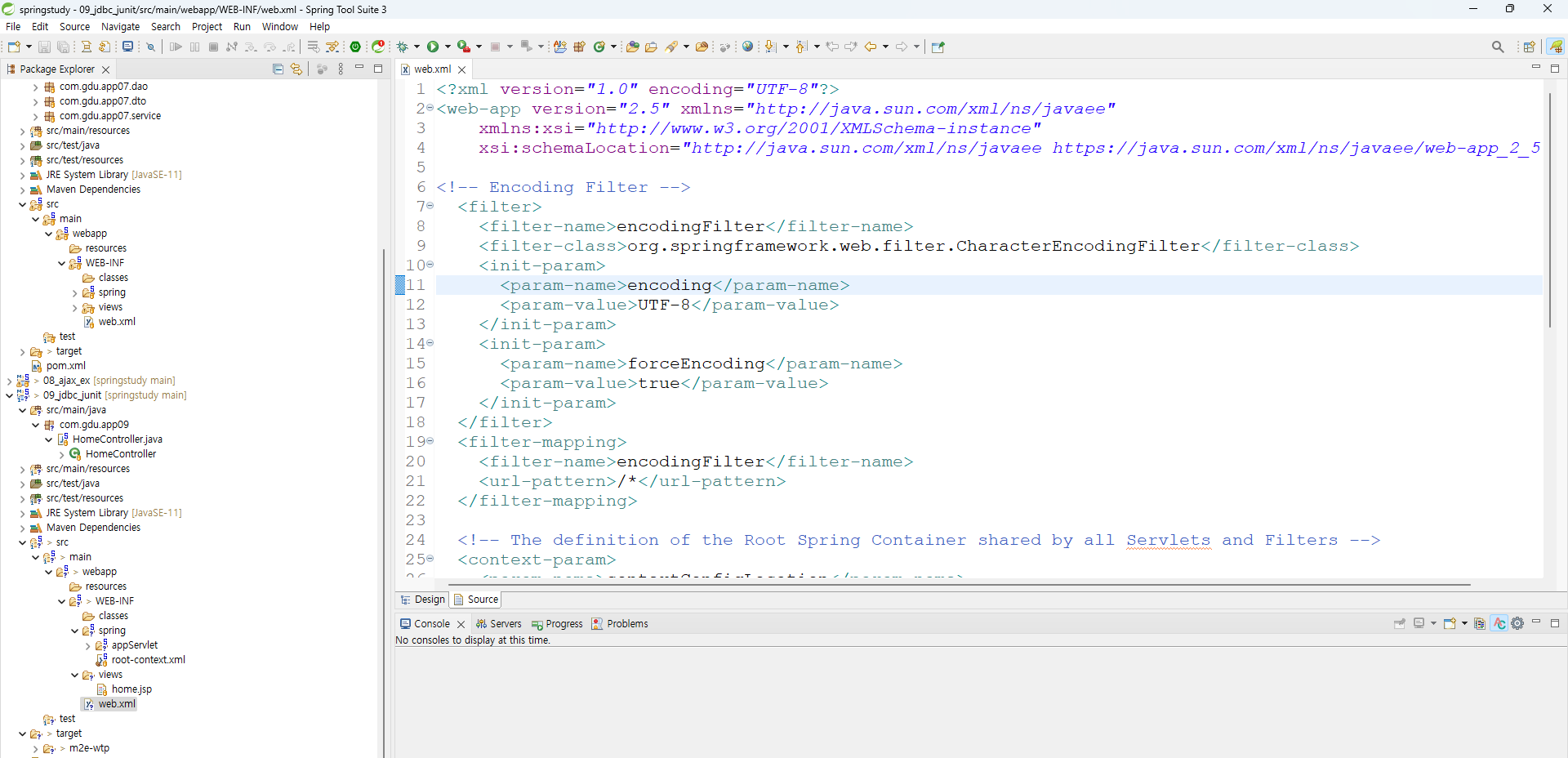Collapse all nodes using Package Explorer's Collapse All icon

[x=278, y=69]
